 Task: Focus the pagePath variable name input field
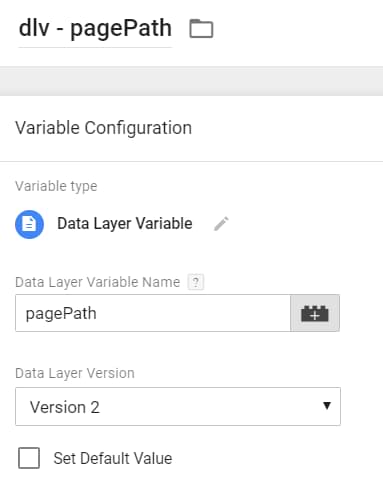tap(153, 313)
